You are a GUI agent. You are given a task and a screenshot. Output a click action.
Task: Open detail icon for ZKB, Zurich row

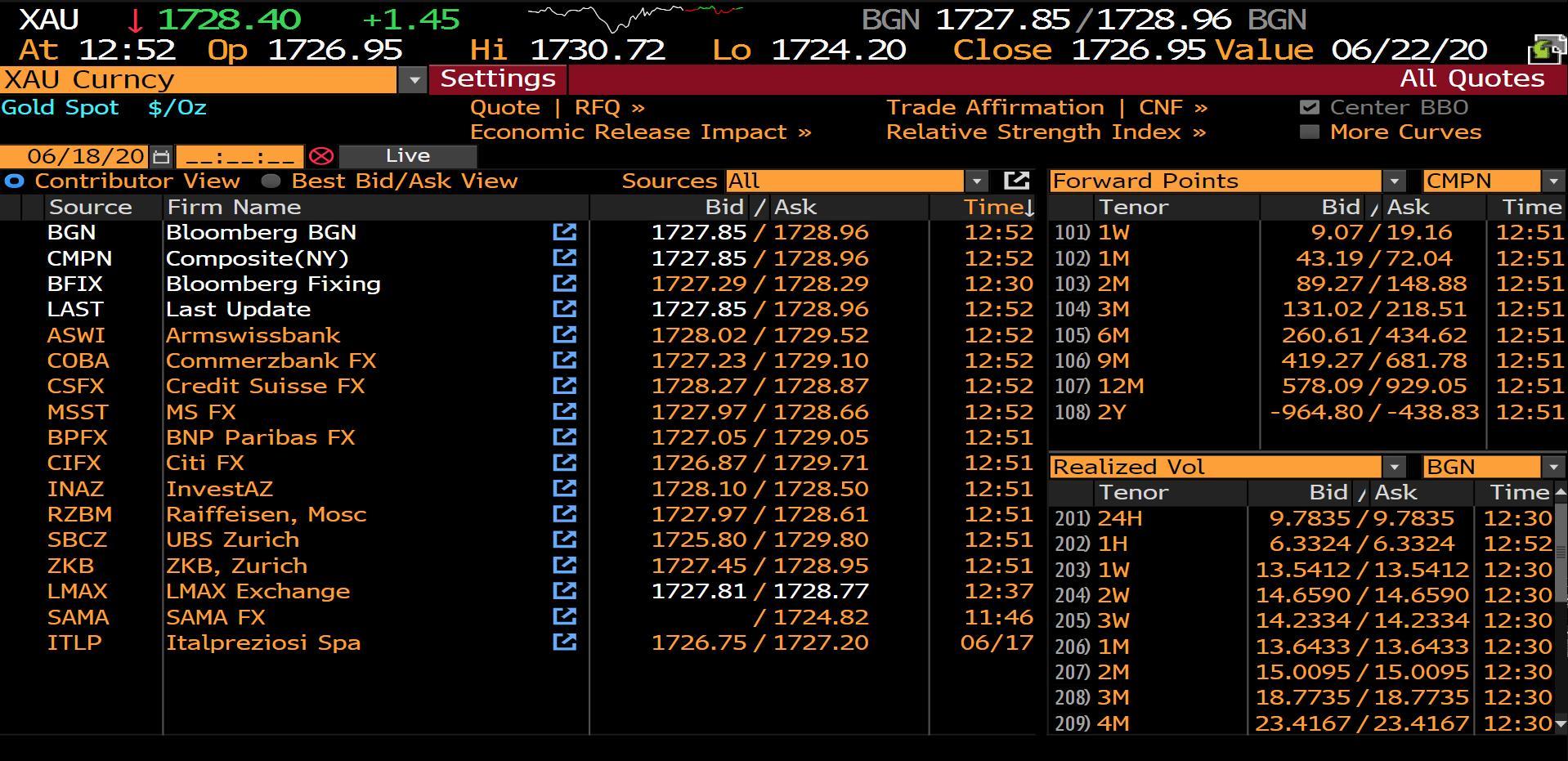point(564,566)
